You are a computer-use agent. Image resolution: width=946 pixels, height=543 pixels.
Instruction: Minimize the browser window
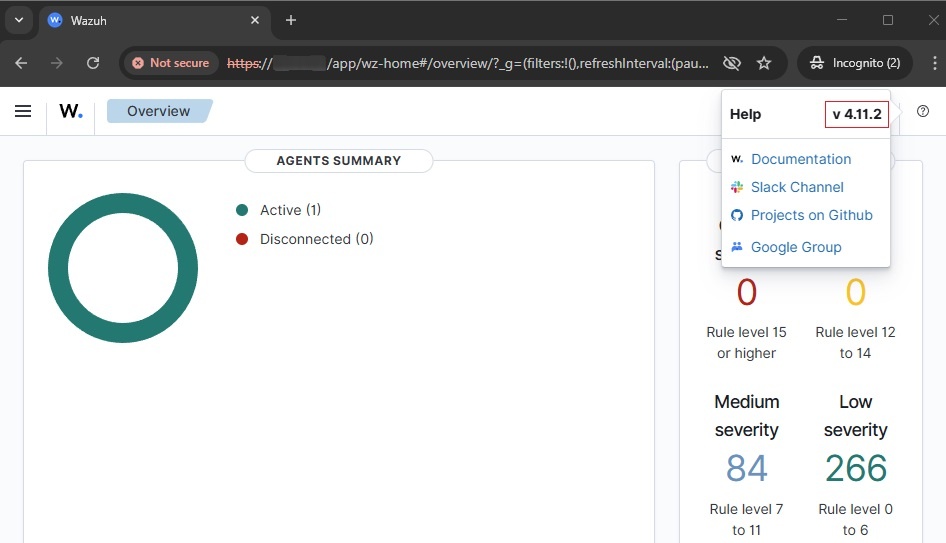(842, 20)
